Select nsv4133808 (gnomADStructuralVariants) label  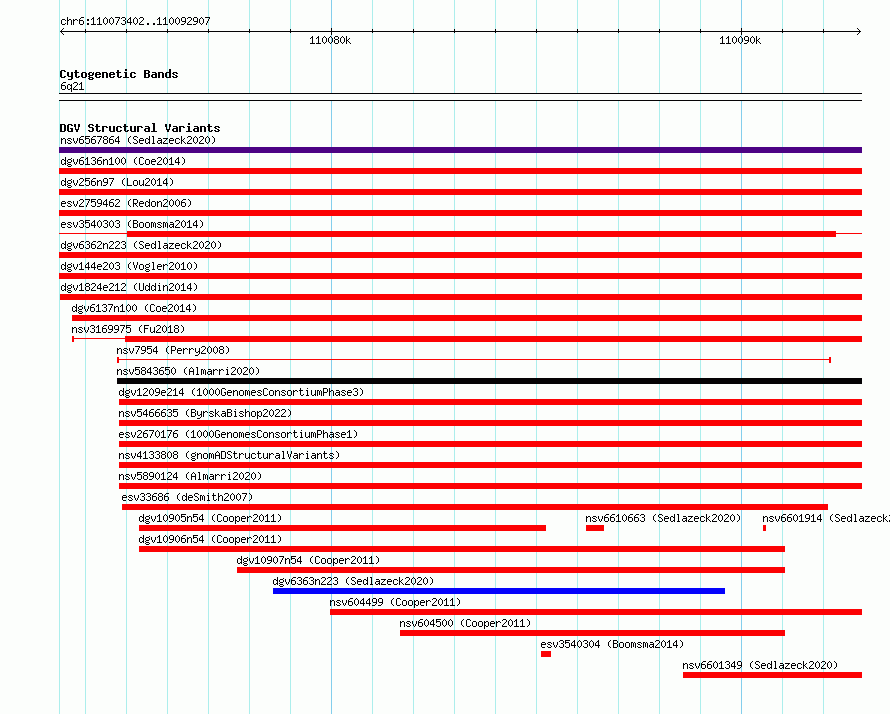[229, 455]
